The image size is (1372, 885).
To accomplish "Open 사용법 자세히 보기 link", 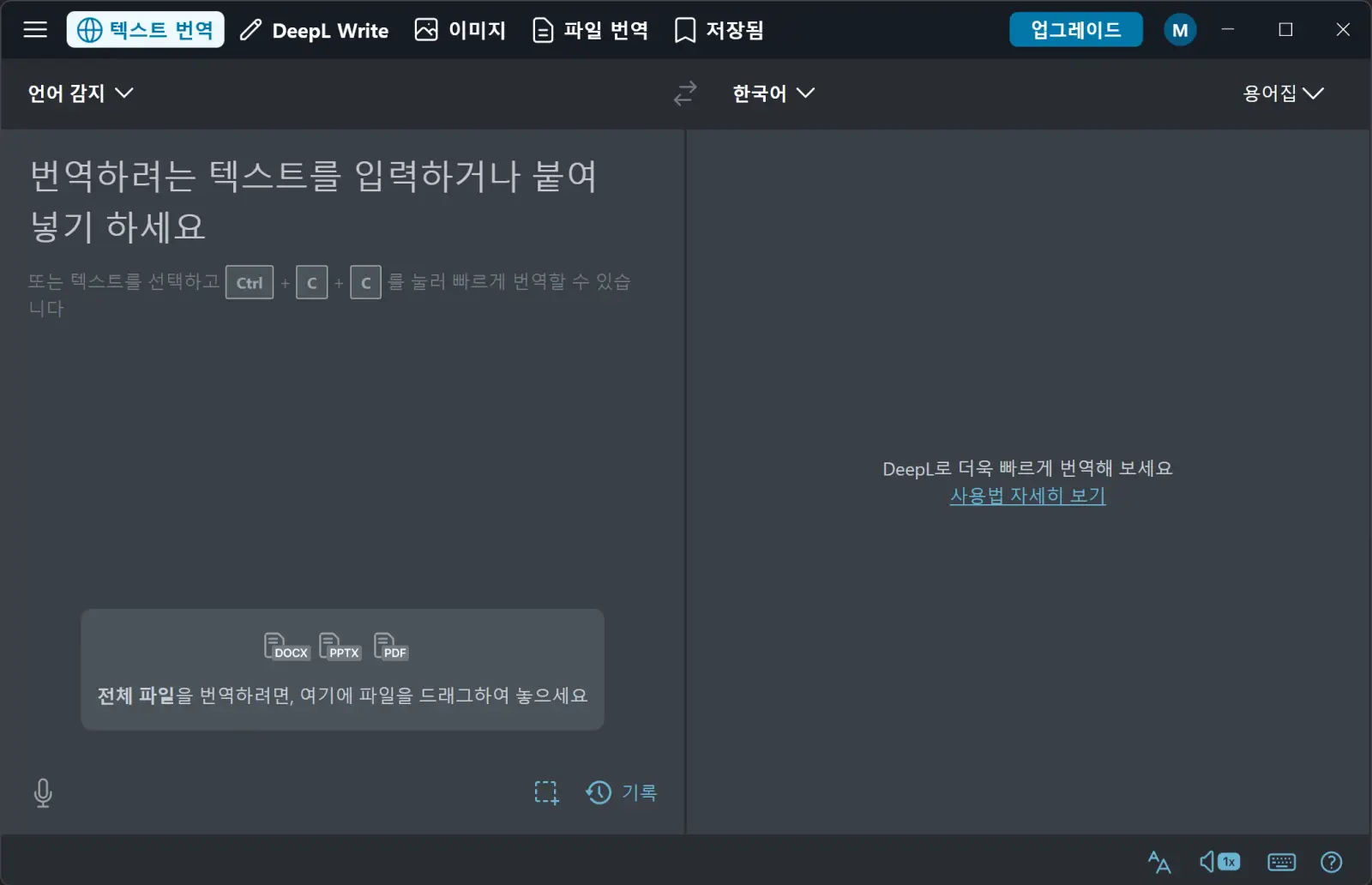I will pos(1027,496).
